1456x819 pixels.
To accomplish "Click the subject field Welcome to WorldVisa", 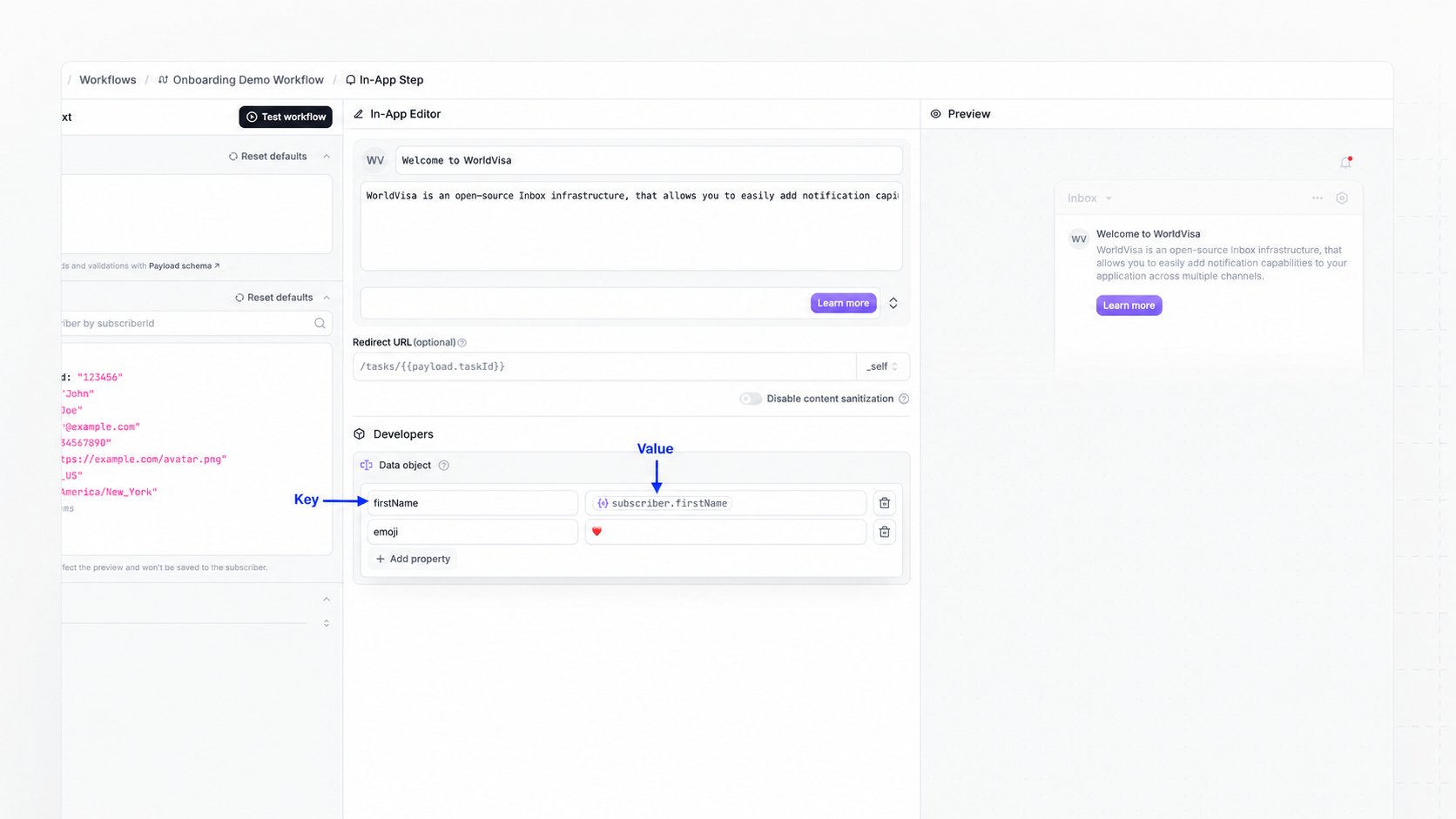I will pyautogui.click(x=649, y=160).
